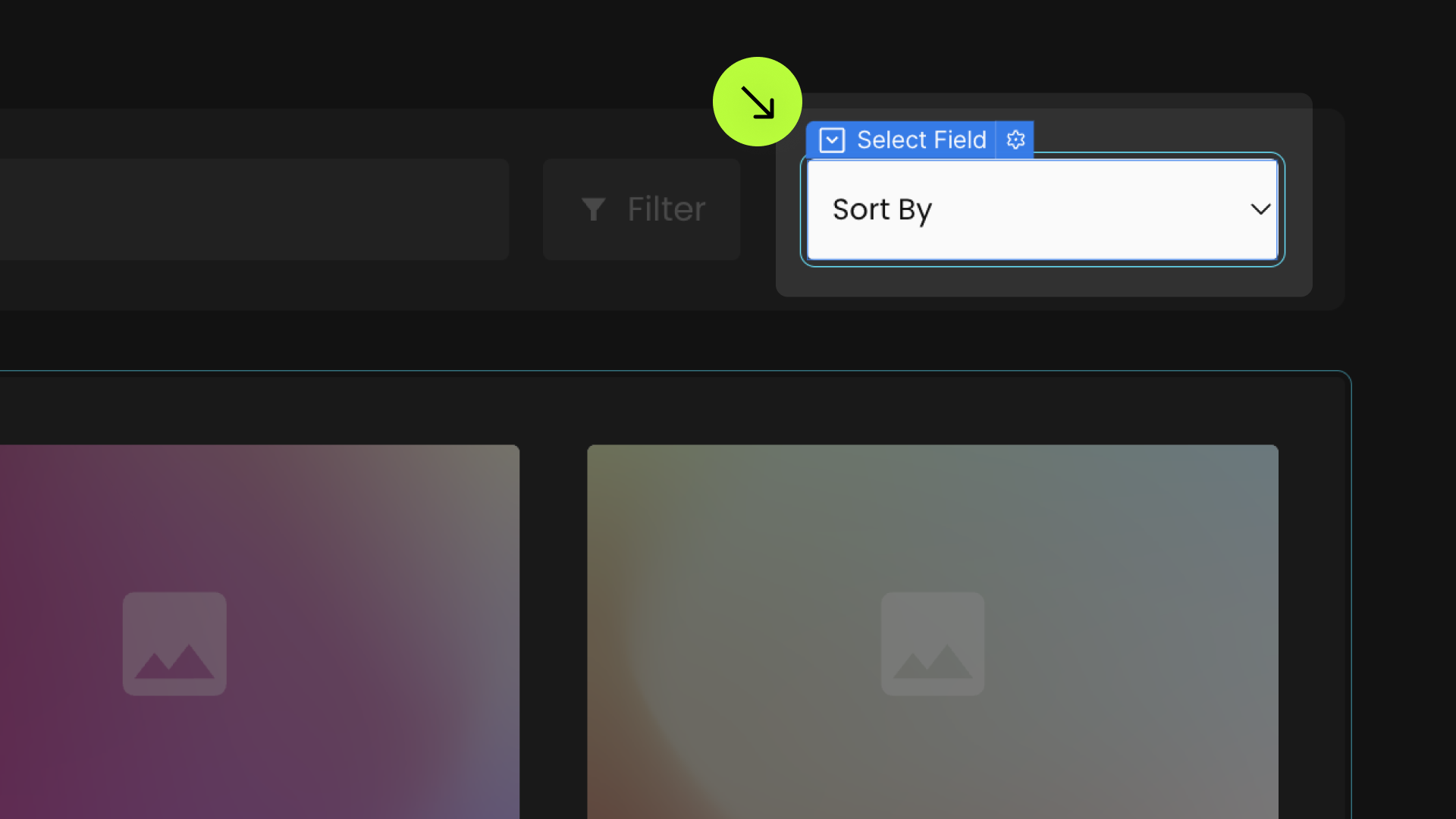Click the toolbar gap between search bar and Filter
1456x819 pixels.
coord(526,209)
